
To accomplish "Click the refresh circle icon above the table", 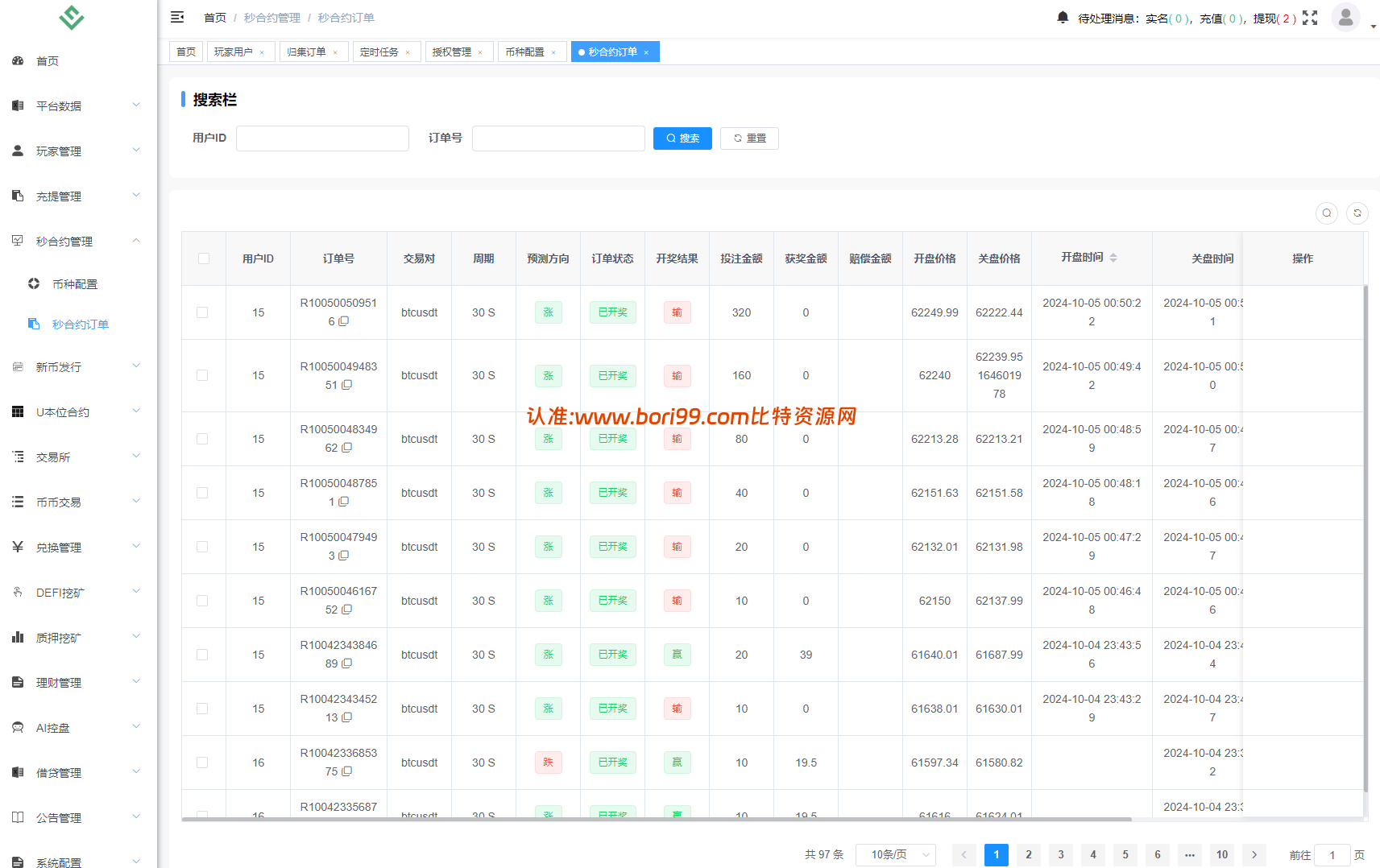I will pos(1357,213).
